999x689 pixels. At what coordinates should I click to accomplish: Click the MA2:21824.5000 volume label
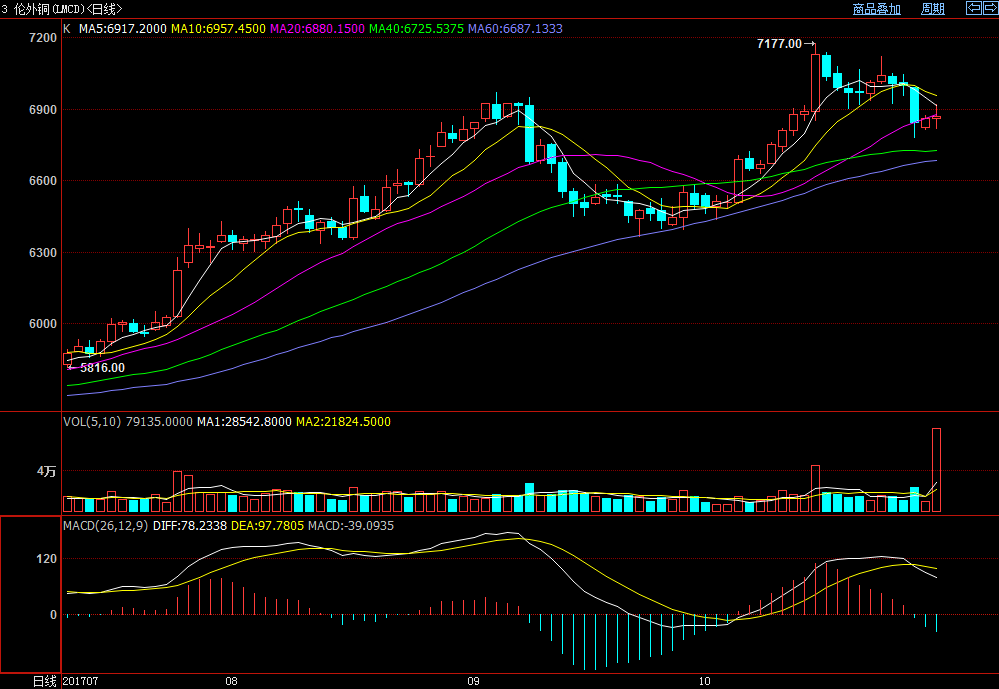pyautogui.click(x=343, y=422)
